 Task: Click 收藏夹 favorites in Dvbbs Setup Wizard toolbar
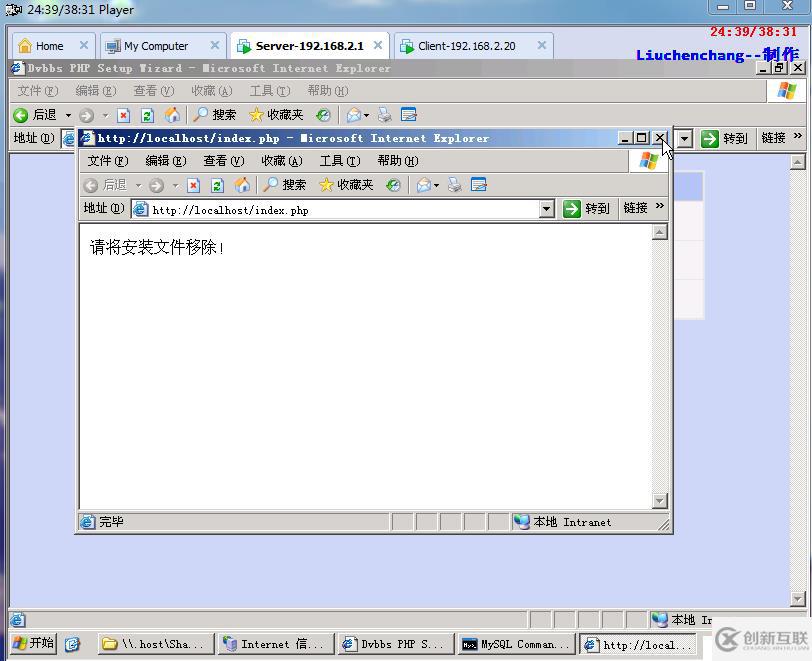(276, 114)
